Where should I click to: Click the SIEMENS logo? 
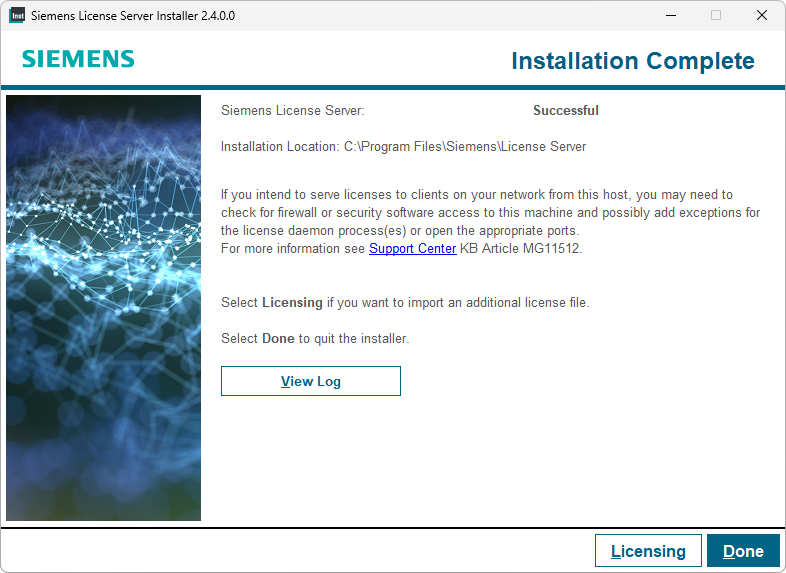coord(79,59)
